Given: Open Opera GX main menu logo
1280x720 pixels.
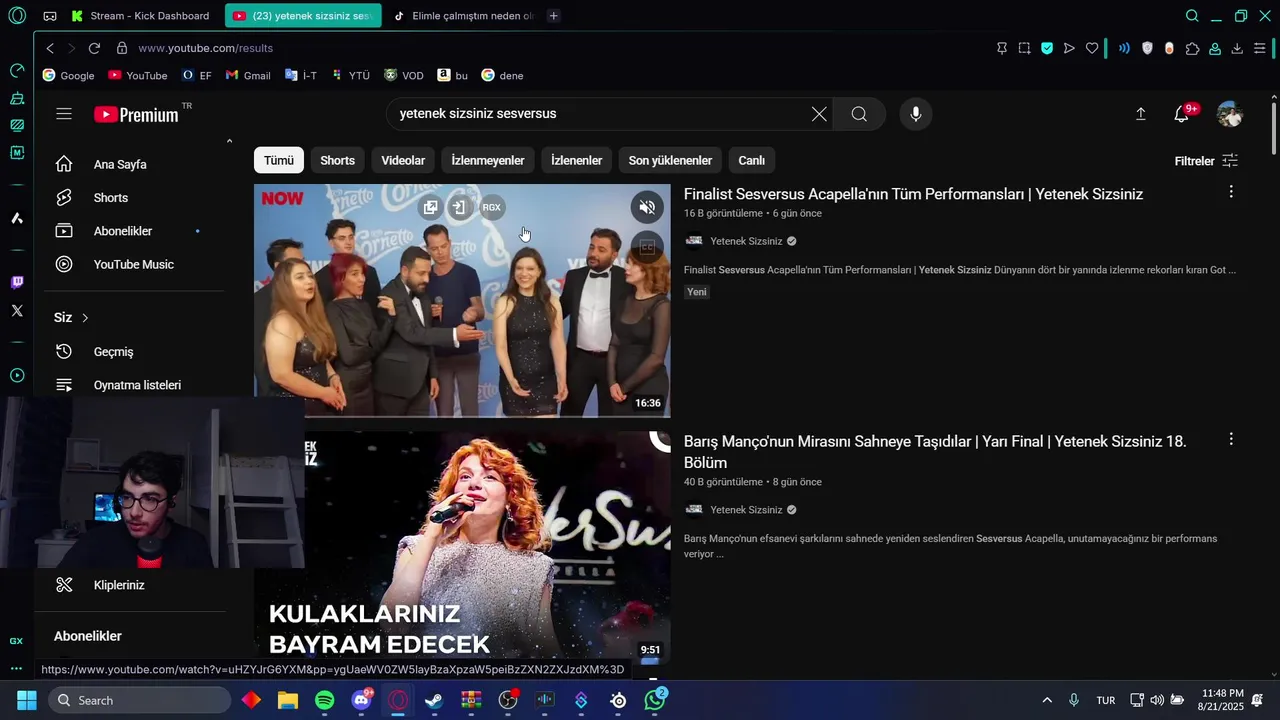Looking at the screenshot, I should point(17,16).
